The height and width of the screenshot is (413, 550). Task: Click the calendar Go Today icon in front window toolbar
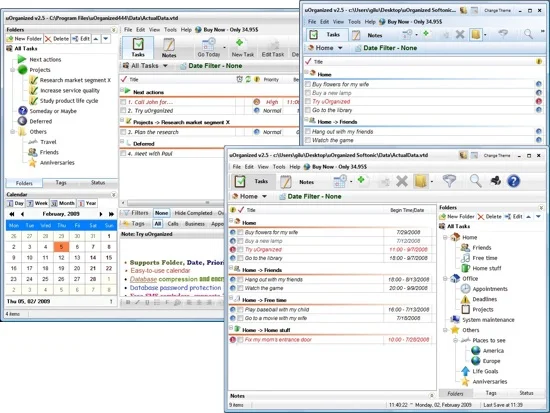click(340, 181)
